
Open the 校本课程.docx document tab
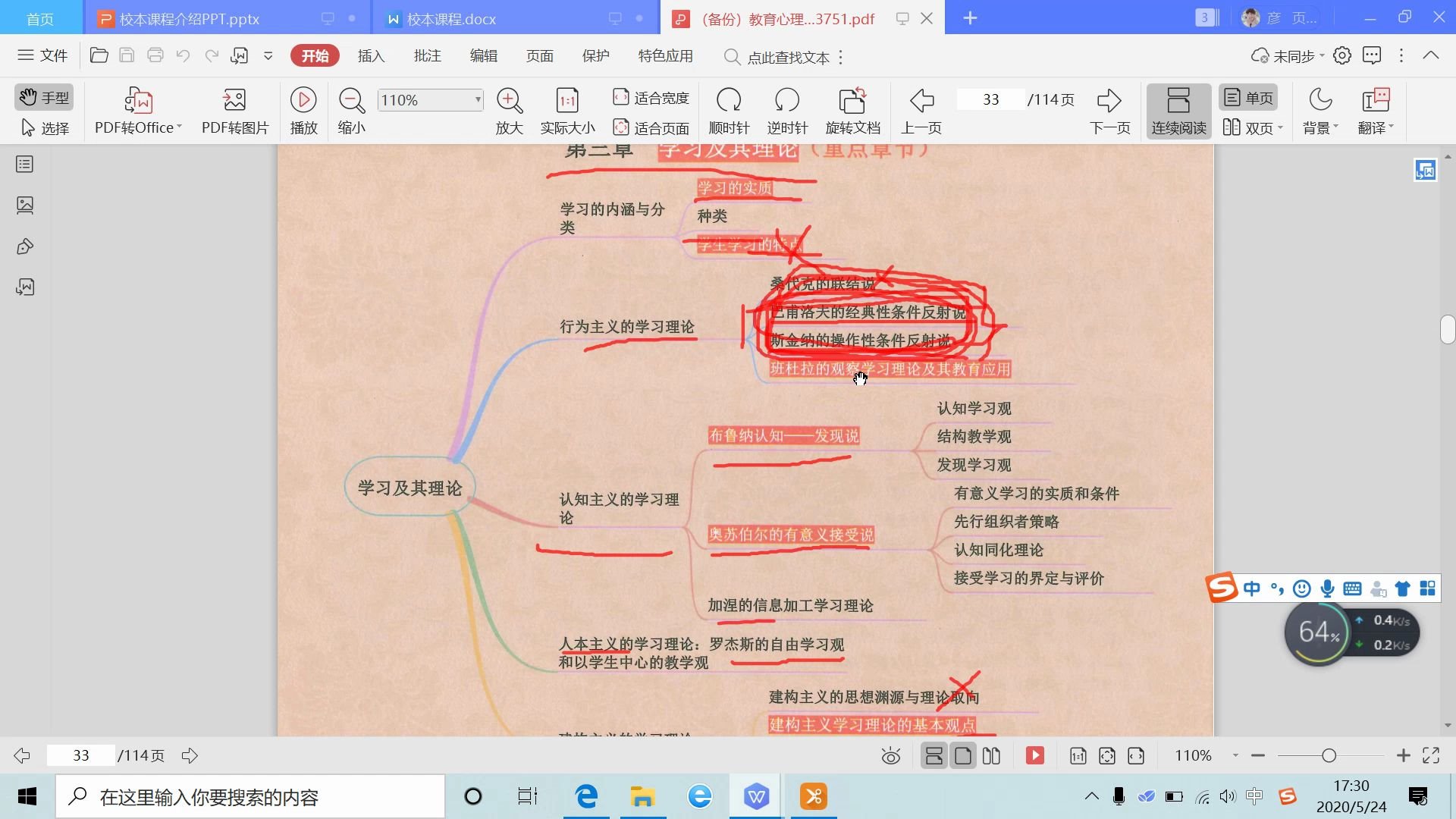click(450, 17)
